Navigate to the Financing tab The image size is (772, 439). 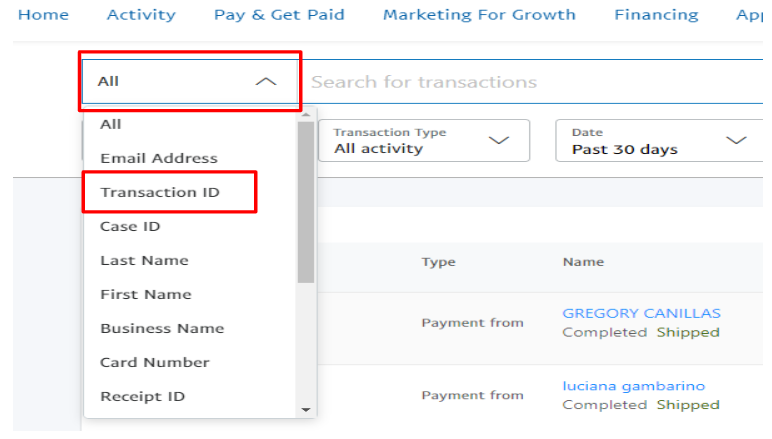click(x=656, y=15)
